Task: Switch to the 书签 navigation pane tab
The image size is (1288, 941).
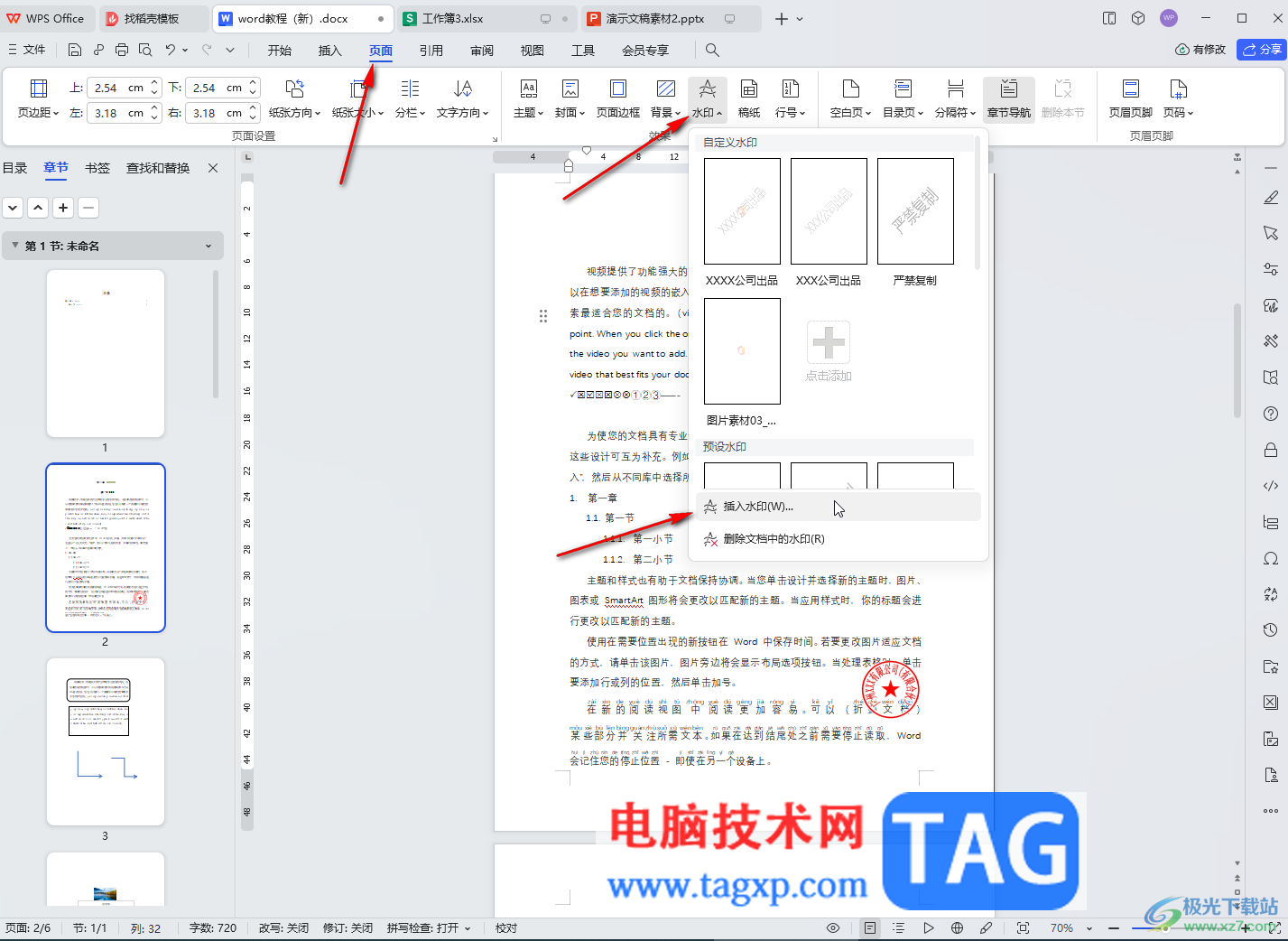Action: pos(97,168)
